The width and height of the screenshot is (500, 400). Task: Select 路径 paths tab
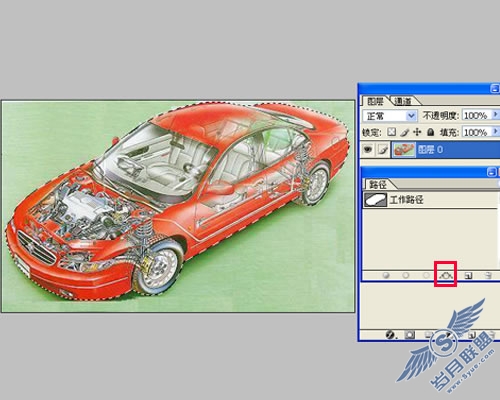click(377, 184)
